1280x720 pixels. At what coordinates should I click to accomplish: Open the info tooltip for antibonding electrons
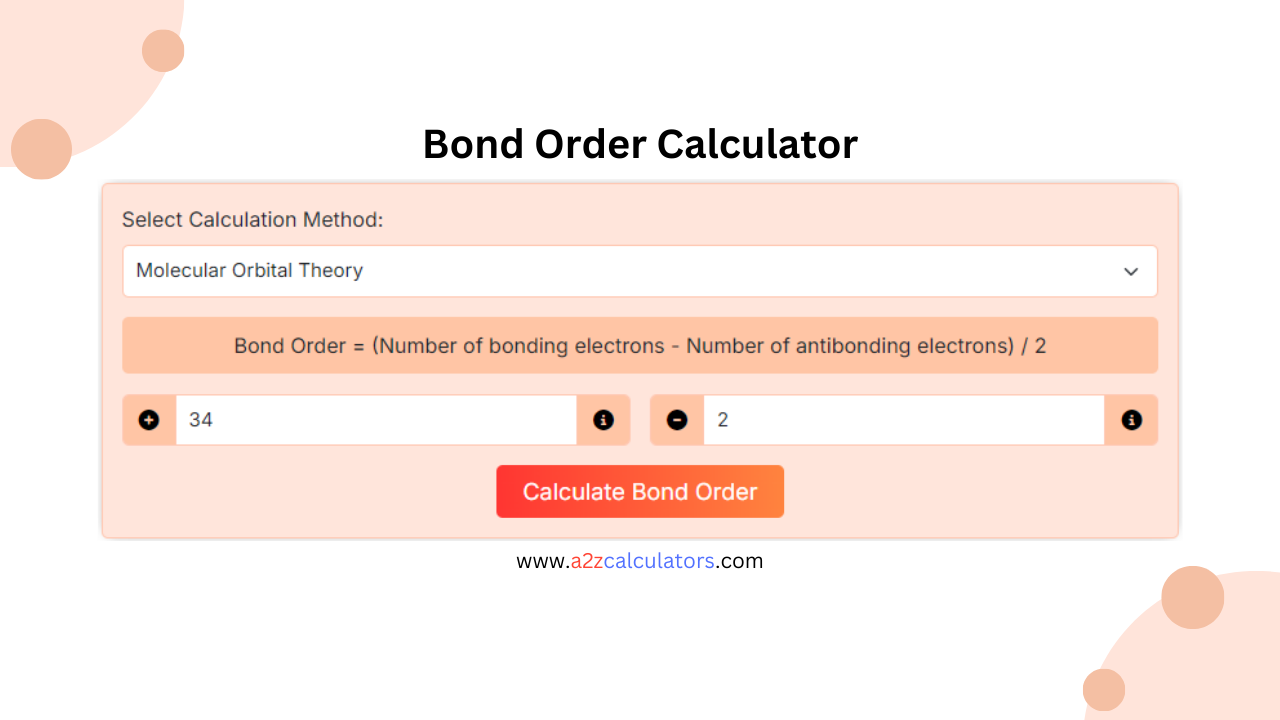1131,420
